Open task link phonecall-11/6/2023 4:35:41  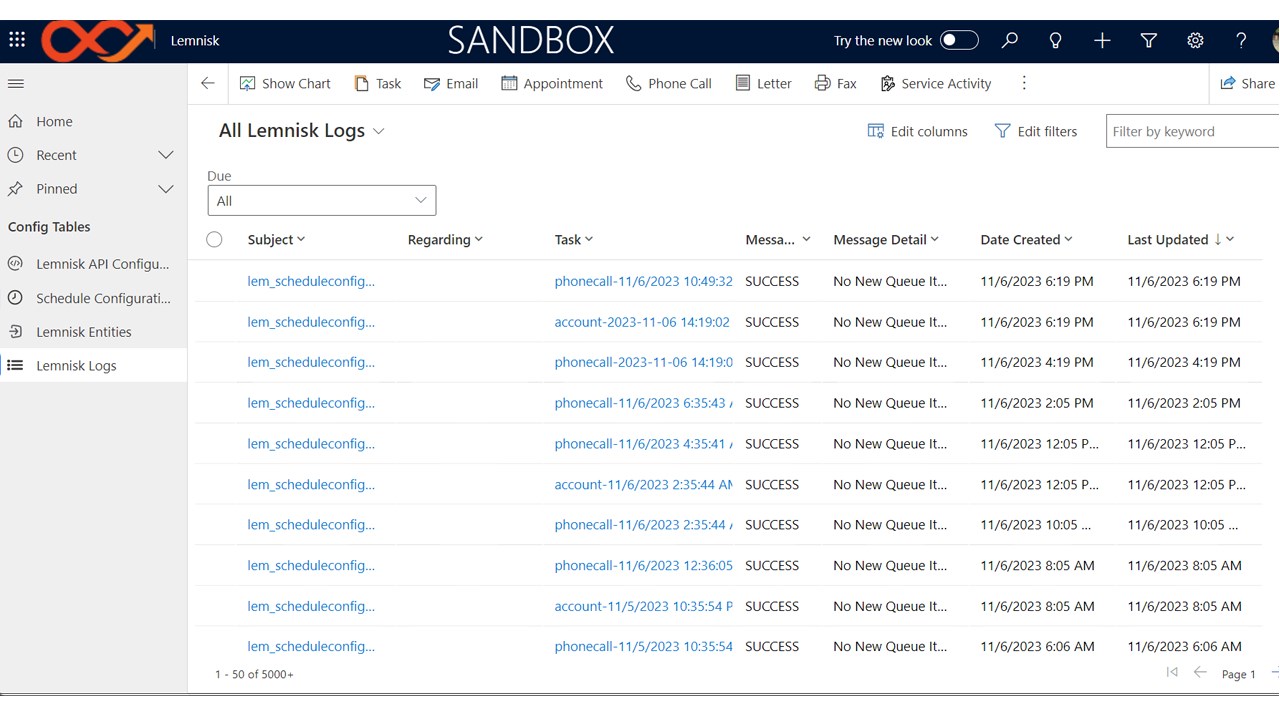(644, 444)
